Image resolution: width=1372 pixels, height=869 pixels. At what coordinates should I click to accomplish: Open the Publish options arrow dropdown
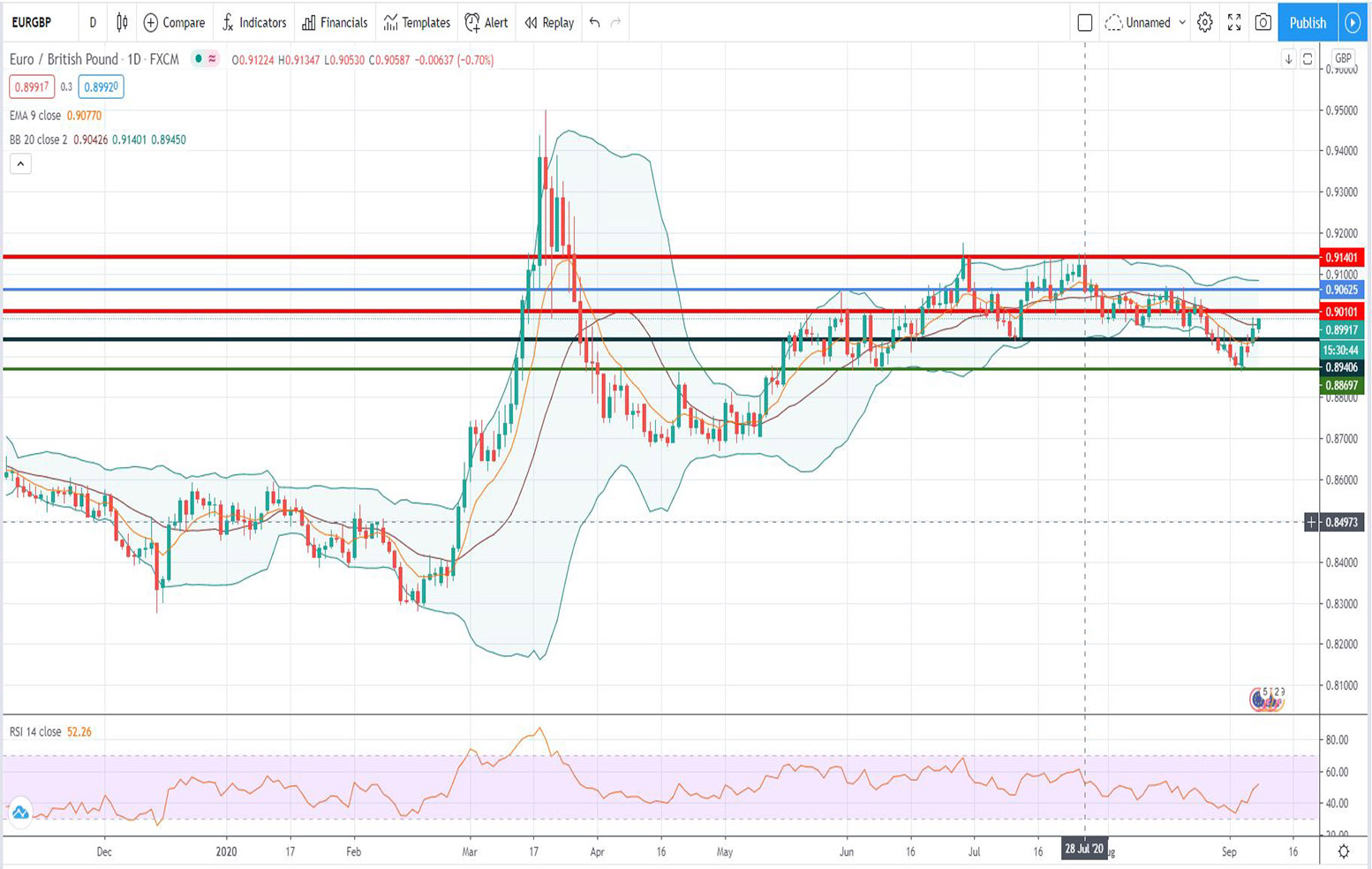pyautogui.click(x=1353, y=23)
